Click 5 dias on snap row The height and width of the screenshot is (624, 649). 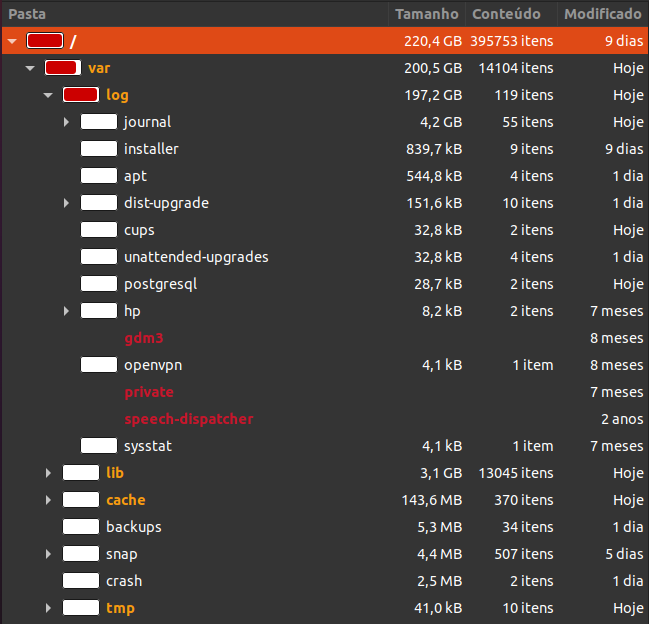624,554
